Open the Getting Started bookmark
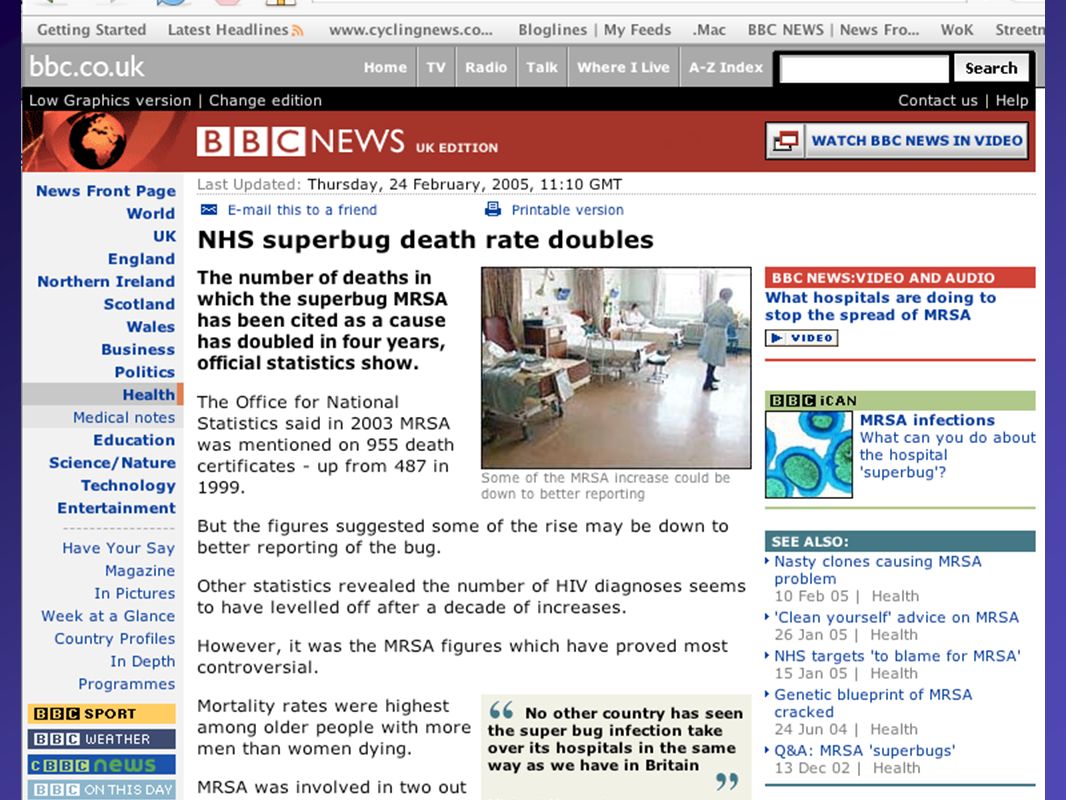The width and height of the screenshot is (1066, 800). pyautogui.click(x=92, y=30)
